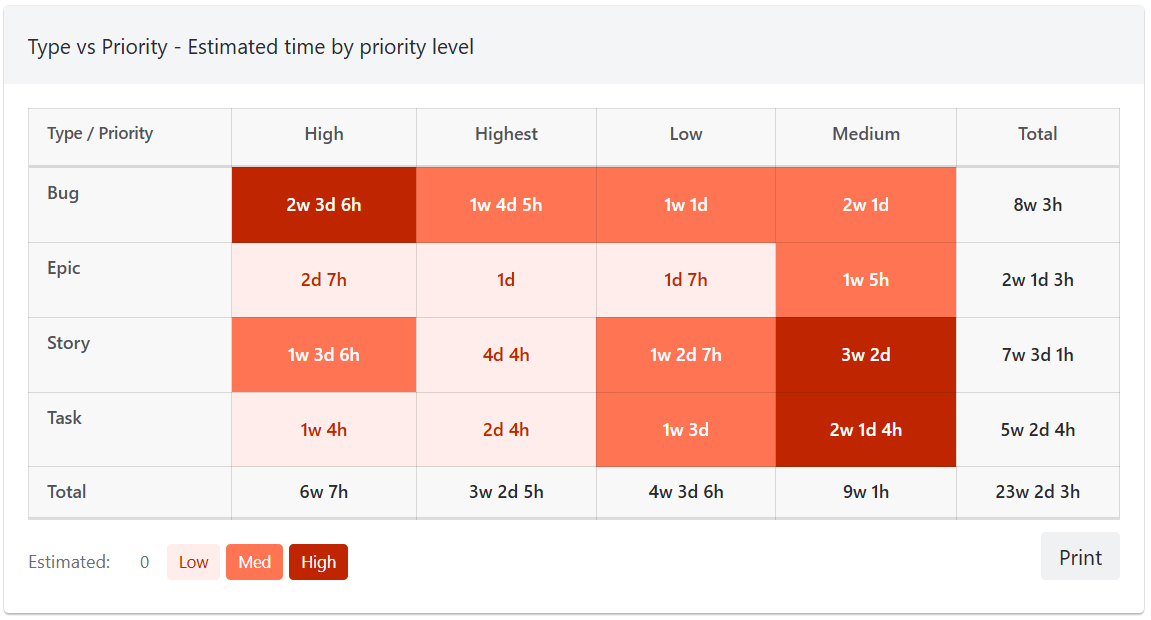Select the Story Medium cell 3w 2d
This screenshot has width=1151, height=620.
(x=866, y=355)
